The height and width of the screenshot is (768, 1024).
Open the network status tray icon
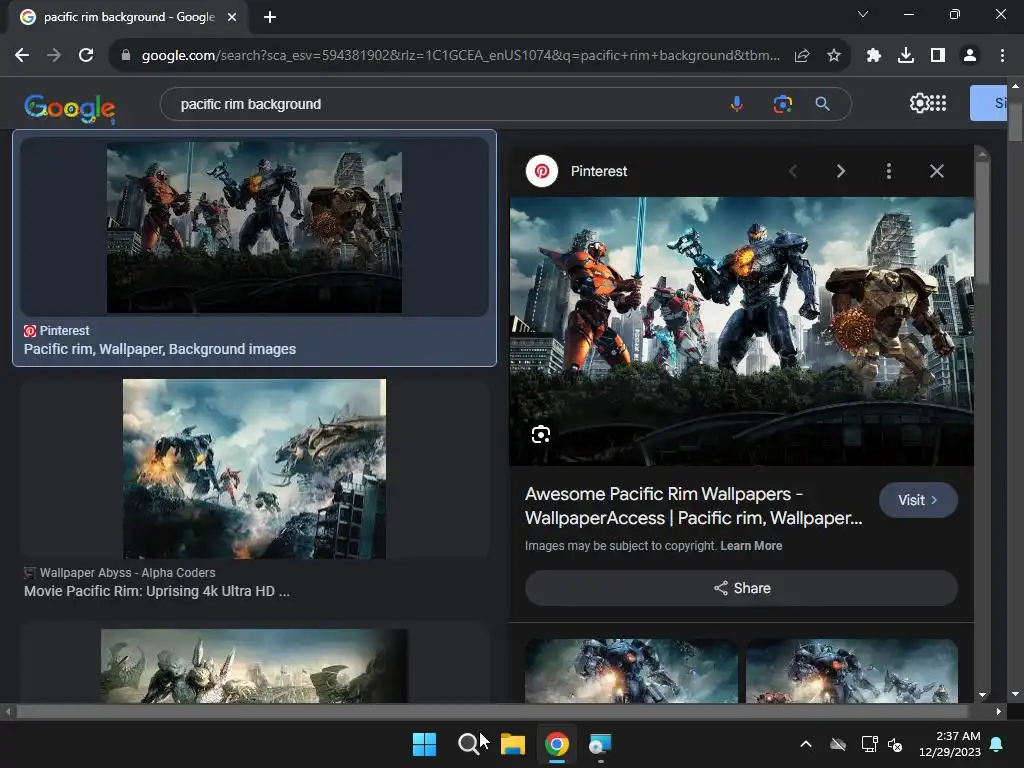pyautogui.click(x=870, y=744)
